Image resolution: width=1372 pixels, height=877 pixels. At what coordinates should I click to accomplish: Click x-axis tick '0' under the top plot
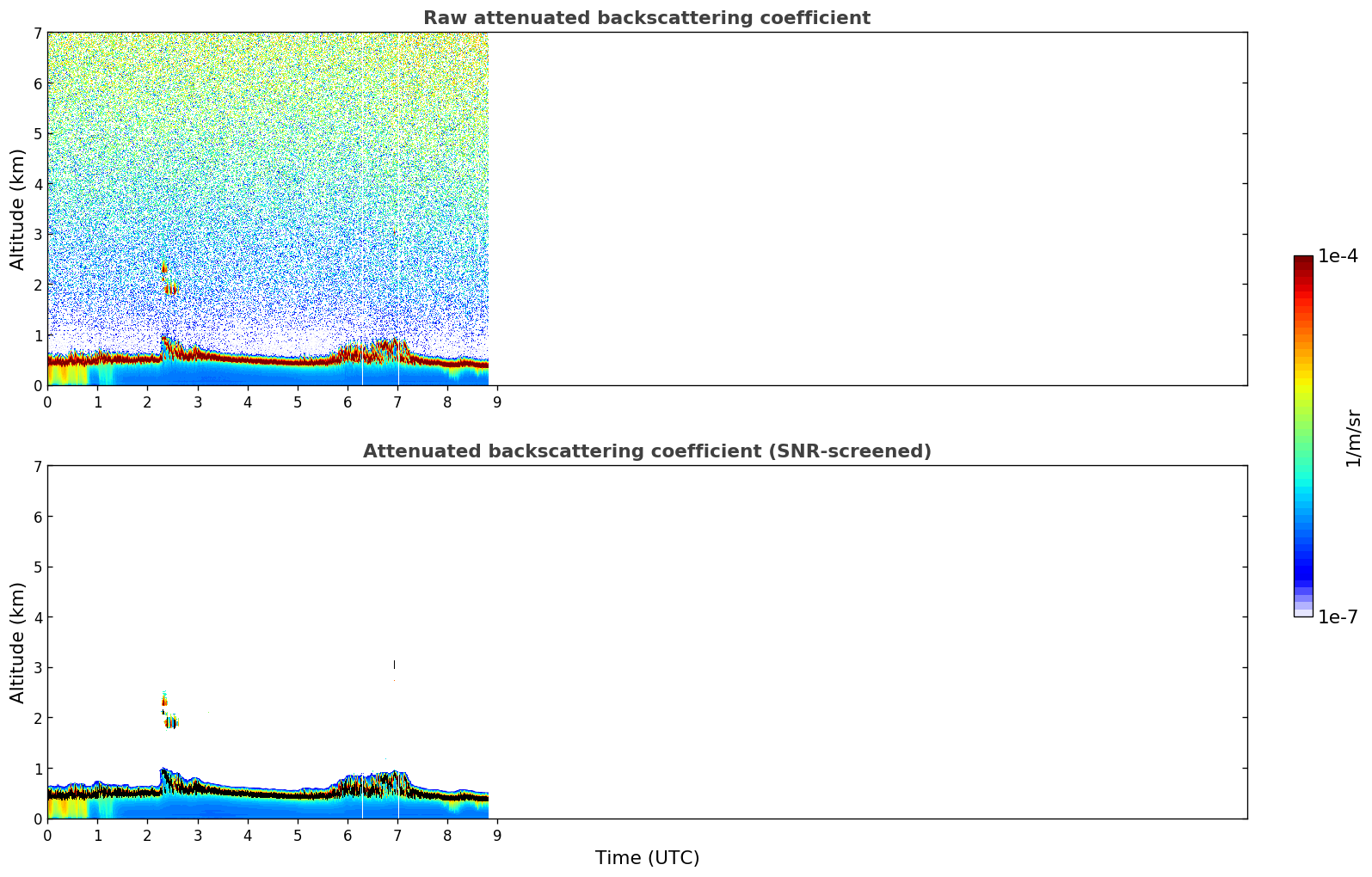47,402
